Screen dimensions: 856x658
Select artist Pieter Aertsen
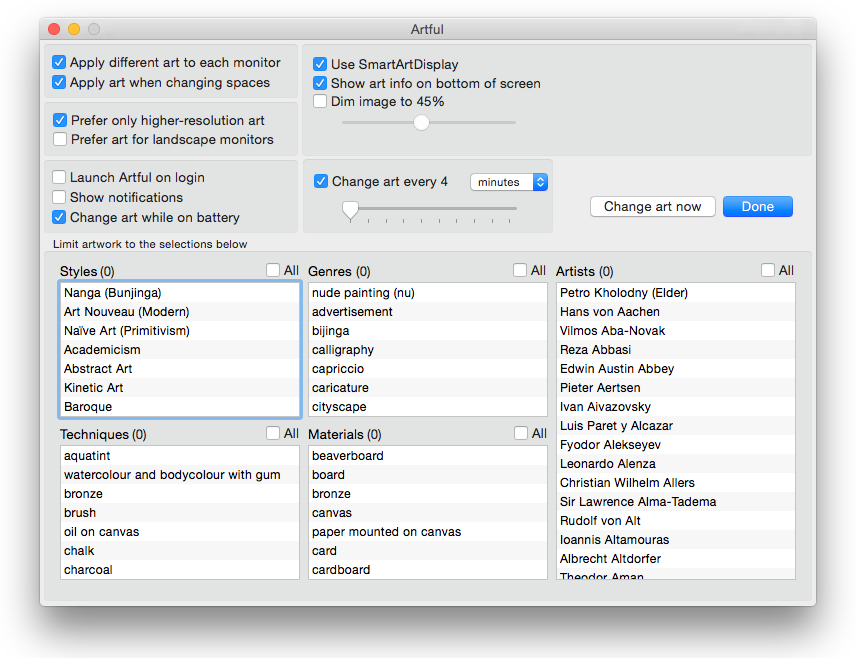click(x=676, y=388)
